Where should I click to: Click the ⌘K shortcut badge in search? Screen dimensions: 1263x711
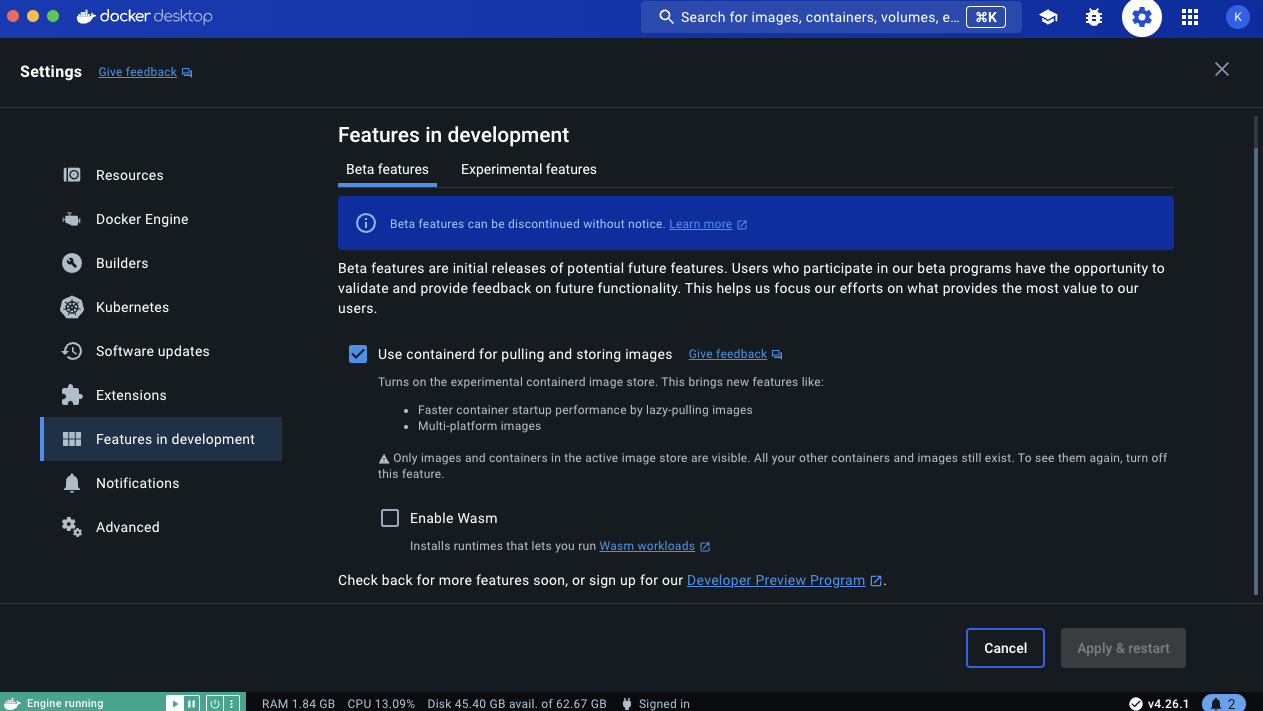[x=985, y=17]
